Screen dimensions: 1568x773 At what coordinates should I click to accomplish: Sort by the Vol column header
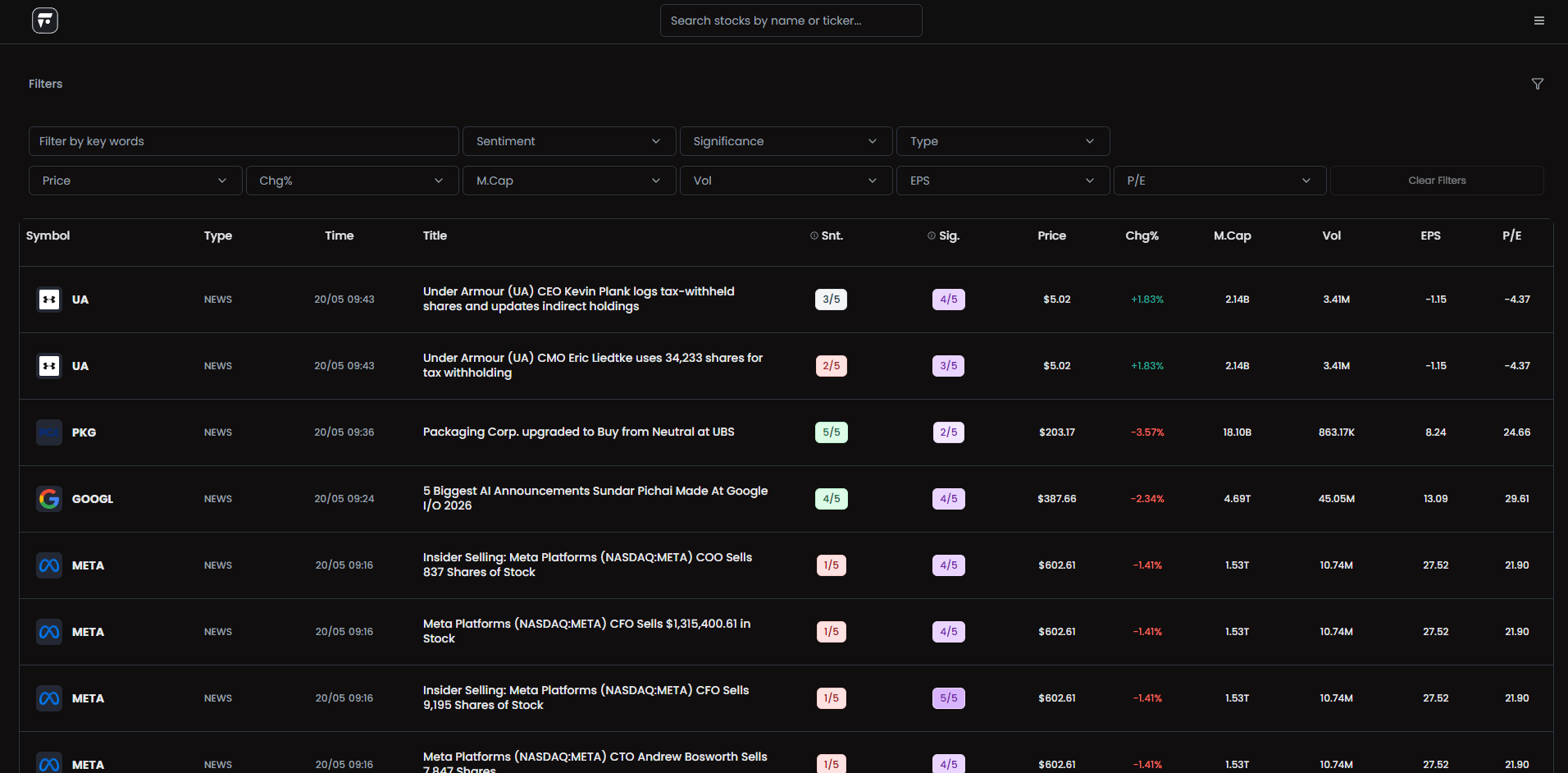[1331, 236]
